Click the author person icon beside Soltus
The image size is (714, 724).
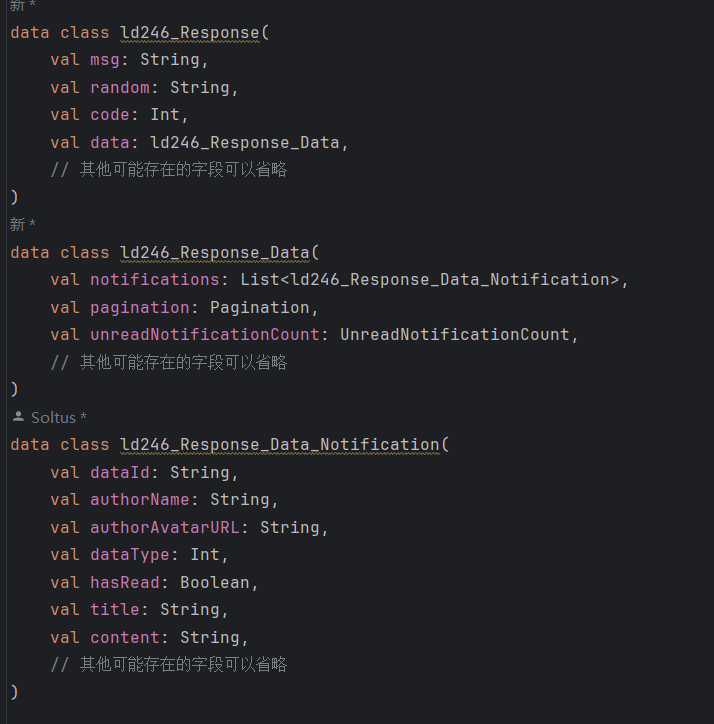(17, 417)
